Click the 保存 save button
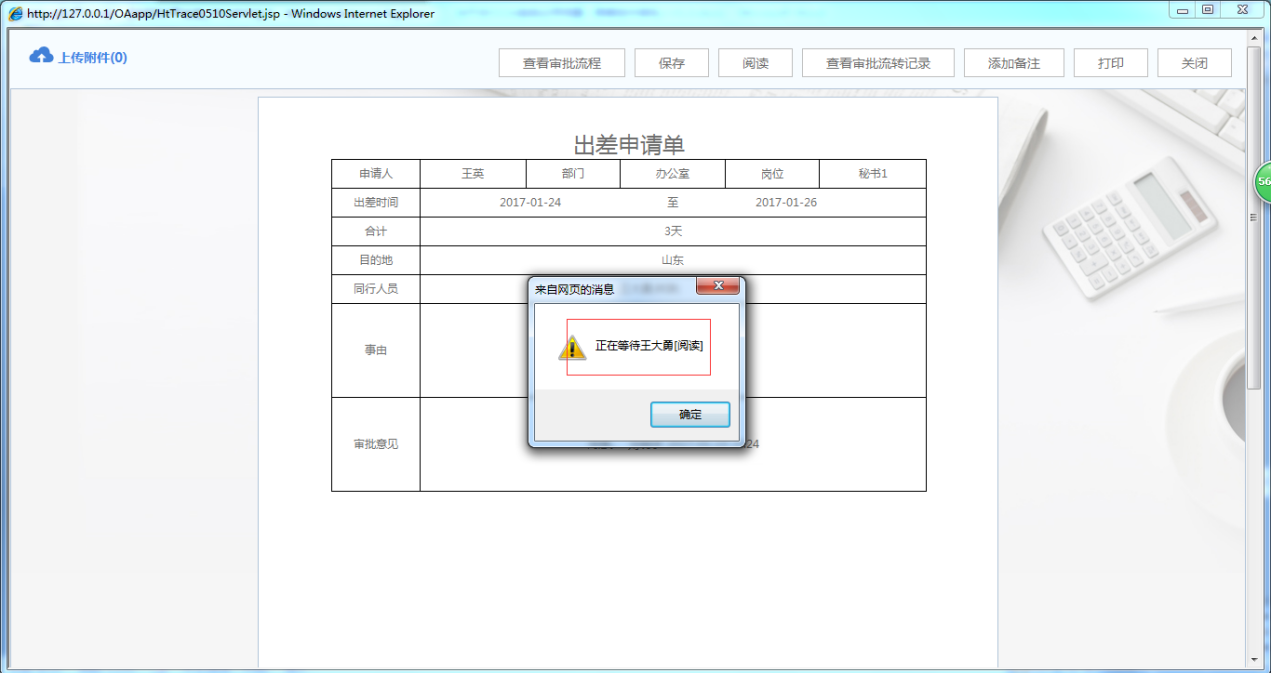 coord(671,62)
